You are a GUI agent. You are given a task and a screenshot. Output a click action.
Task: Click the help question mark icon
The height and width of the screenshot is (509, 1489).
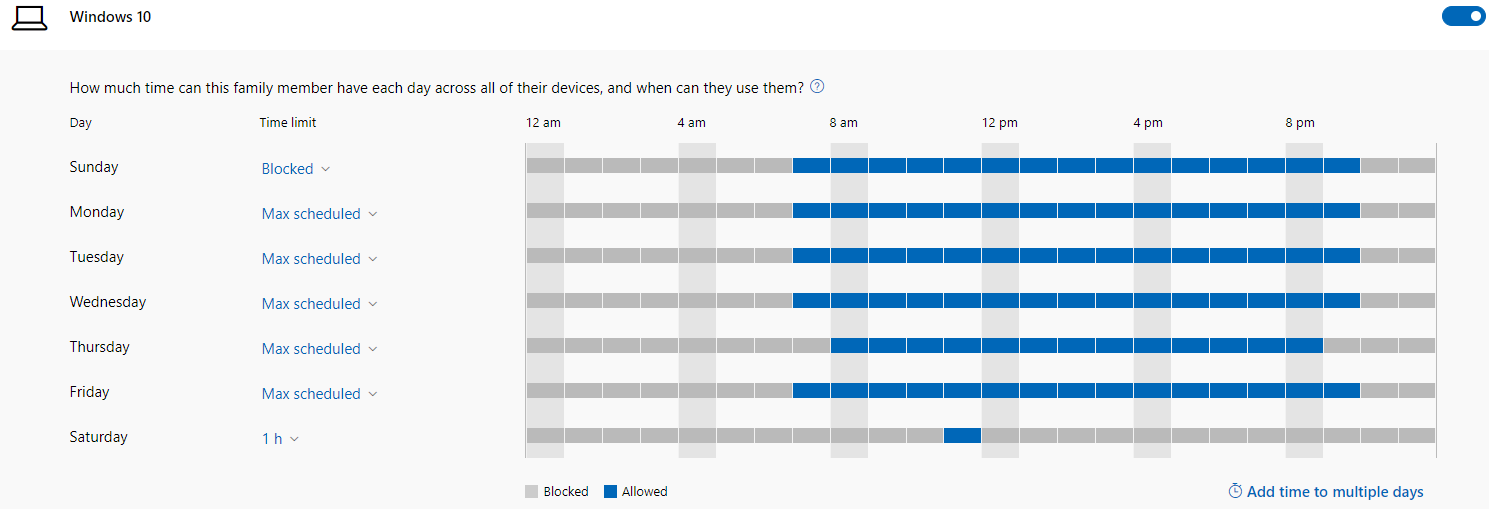coord(817,86)
